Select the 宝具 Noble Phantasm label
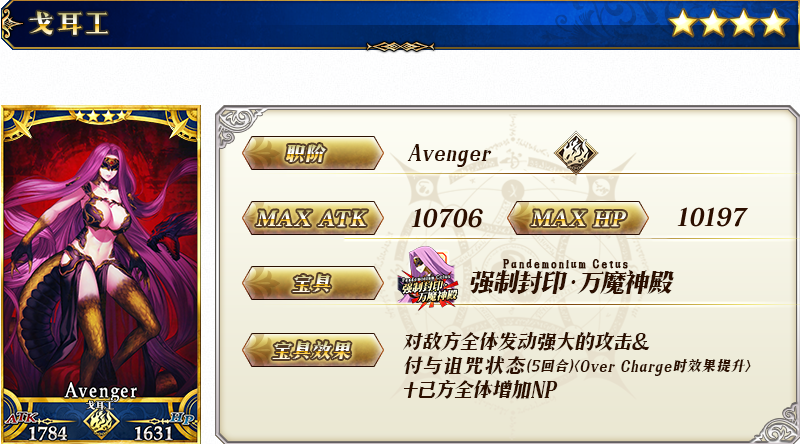This screenshot has width=800, height=444. pos(312,282)
